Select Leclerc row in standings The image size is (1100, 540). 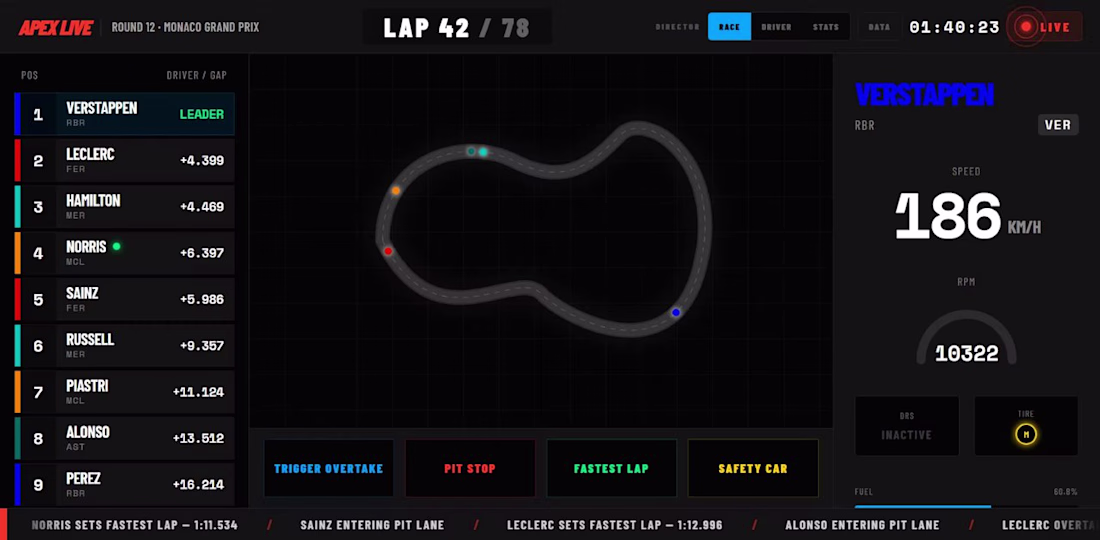pos(124,160)
